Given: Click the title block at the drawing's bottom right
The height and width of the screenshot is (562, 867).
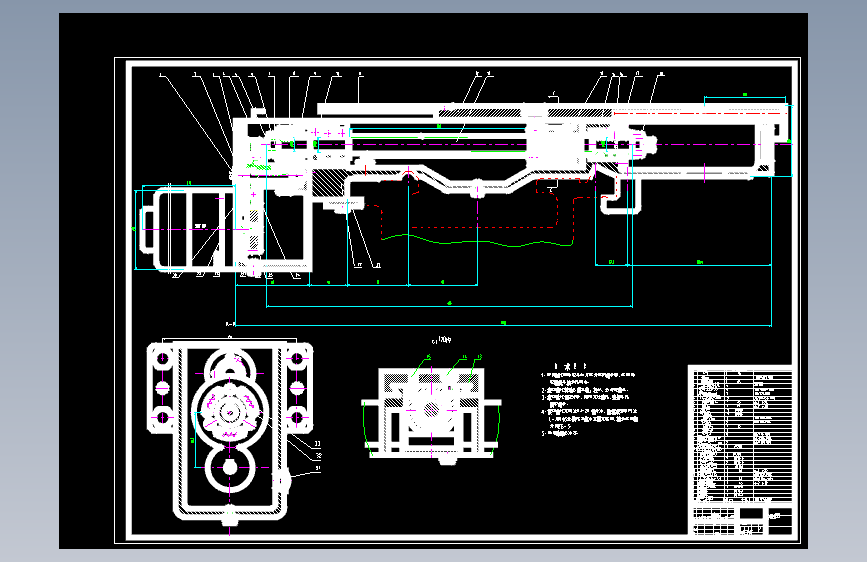Looking at the screenshot, I should pos(742,520).
